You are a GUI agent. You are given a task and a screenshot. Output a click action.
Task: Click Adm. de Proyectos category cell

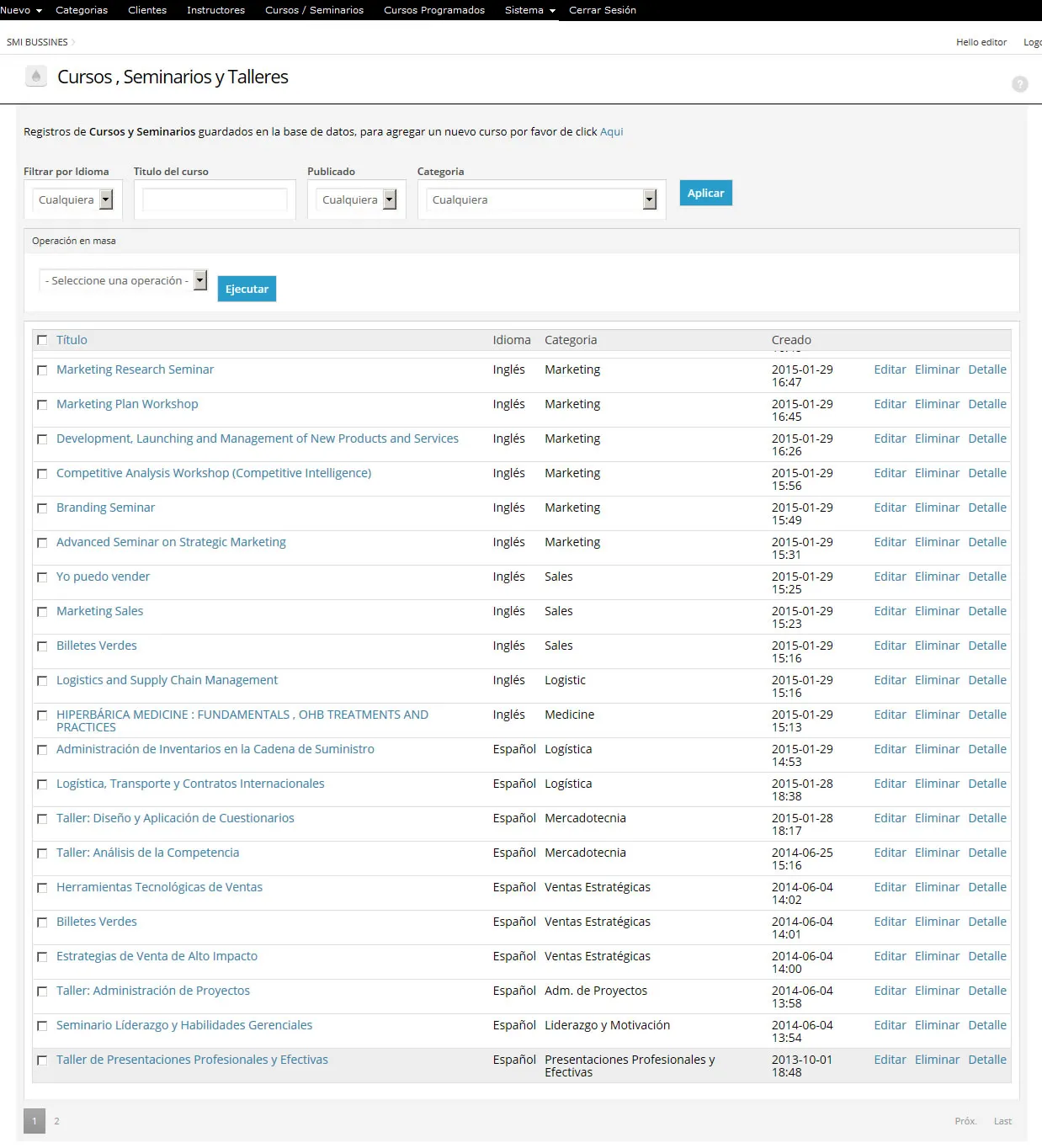[x=596, y=991]
